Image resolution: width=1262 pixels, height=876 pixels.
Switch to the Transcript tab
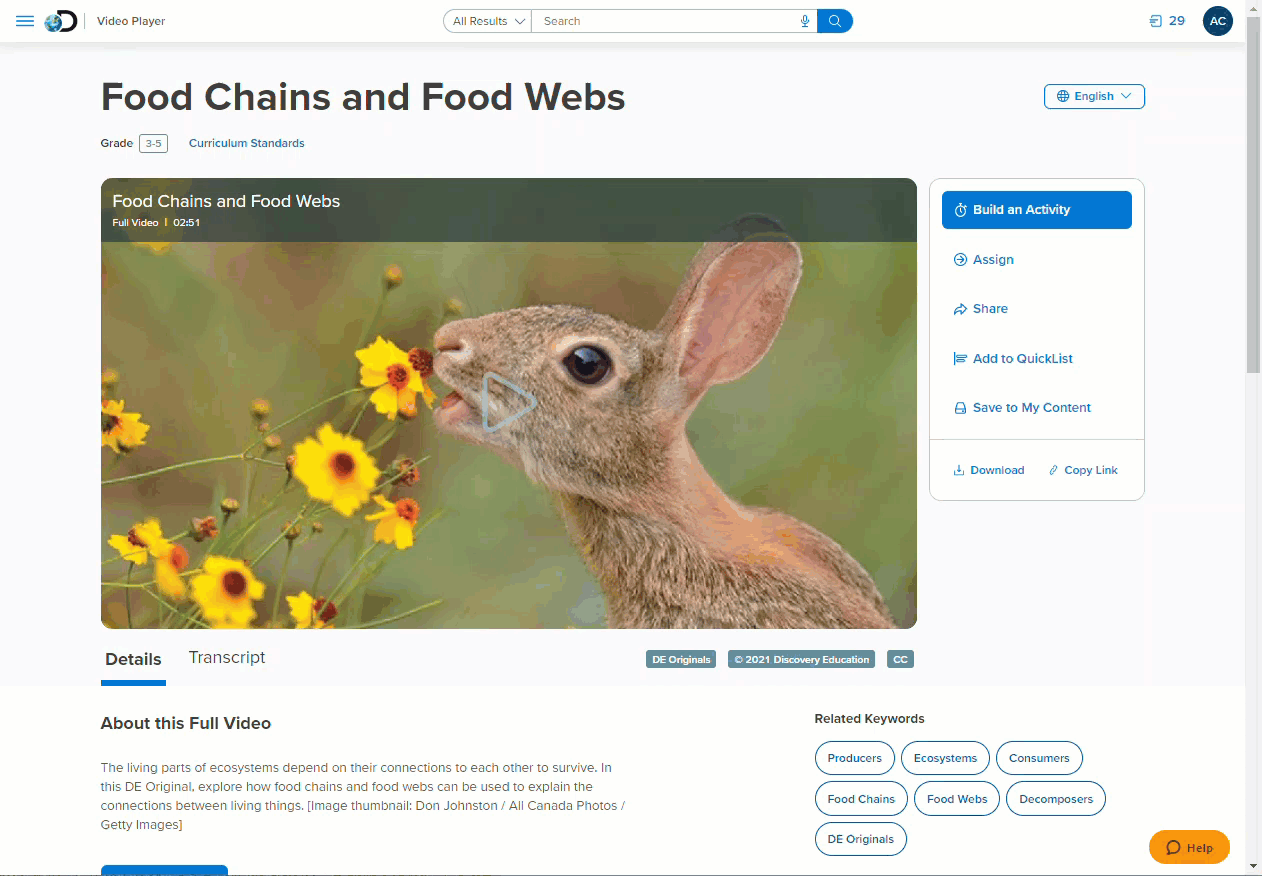[227, 657]
